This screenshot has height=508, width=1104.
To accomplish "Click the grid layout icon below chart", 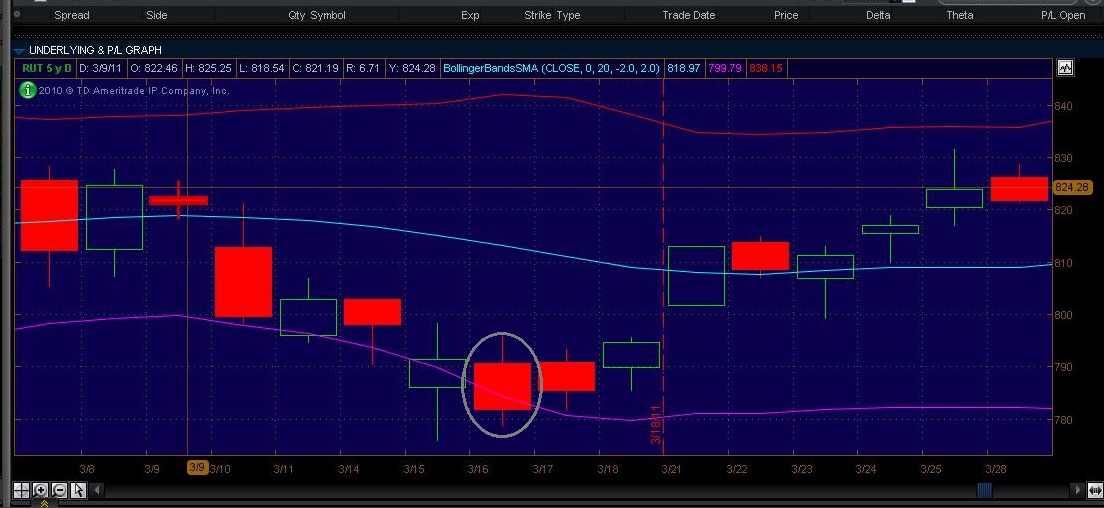I will (x=20, y=490).
